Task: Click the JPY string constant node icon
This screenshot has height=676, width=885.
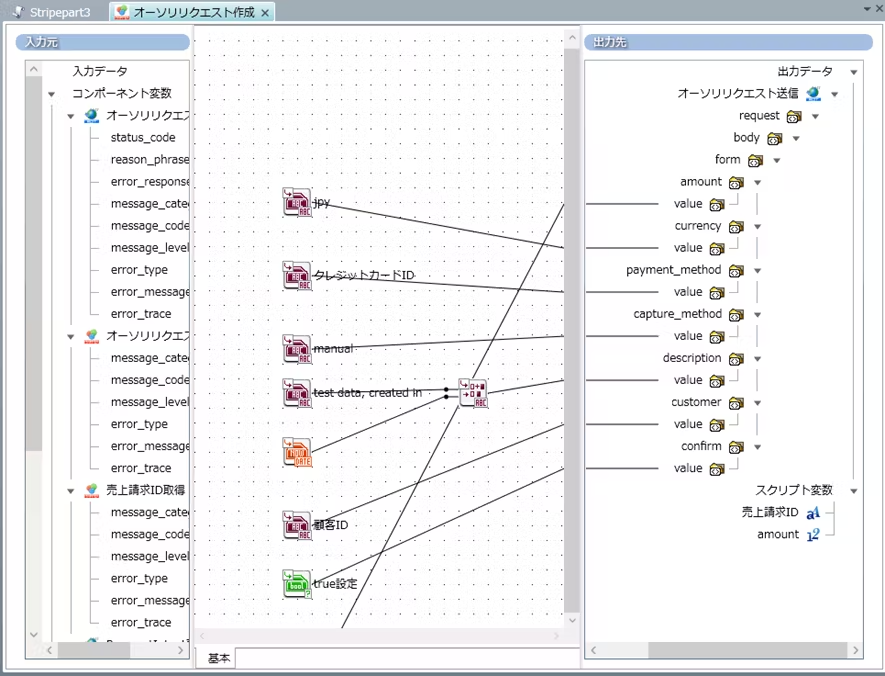Action: [297, 202]
